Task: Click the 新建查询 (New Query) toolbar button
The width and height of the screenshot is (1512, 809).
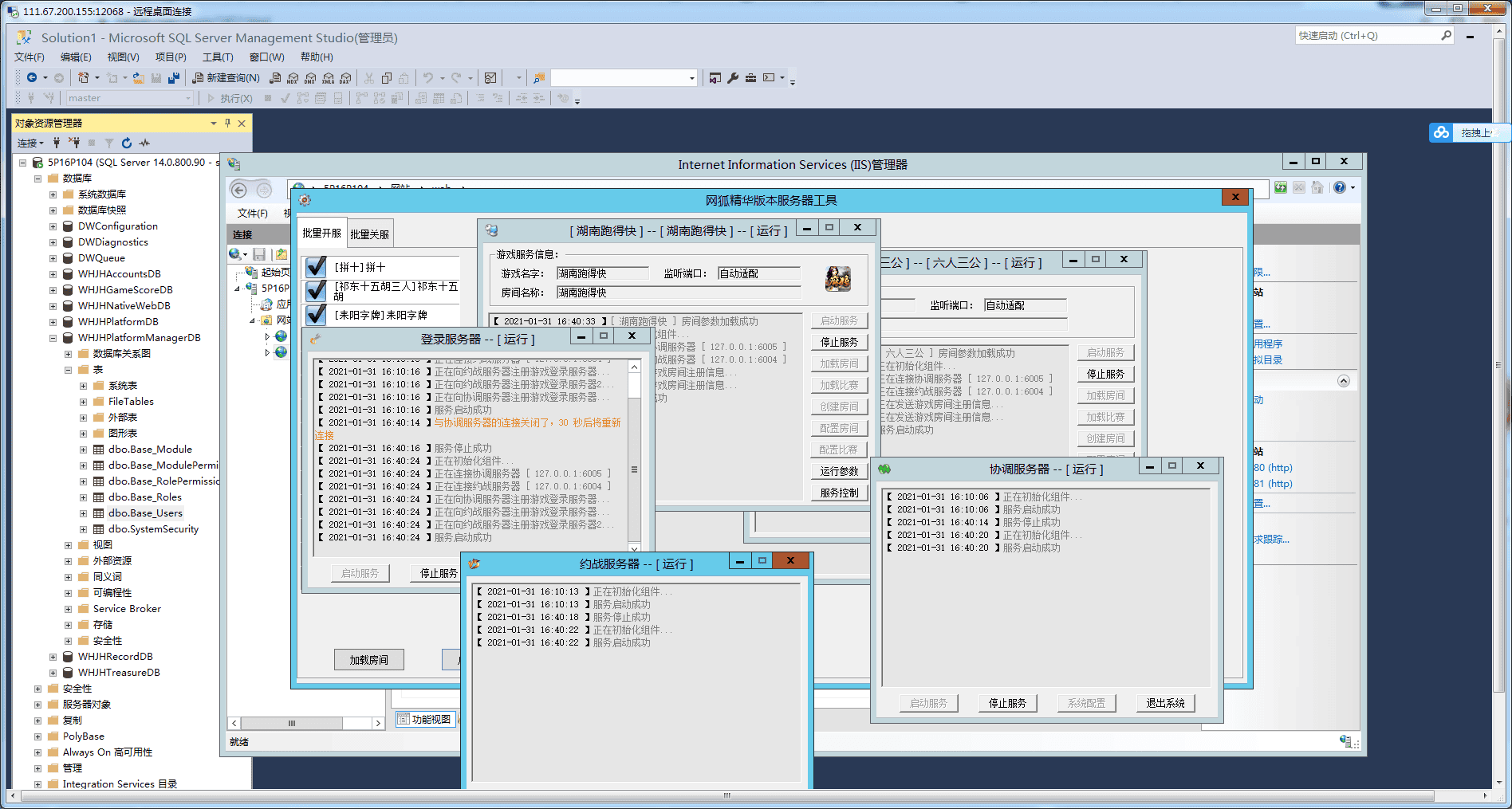Action: (x=226, y=78)
